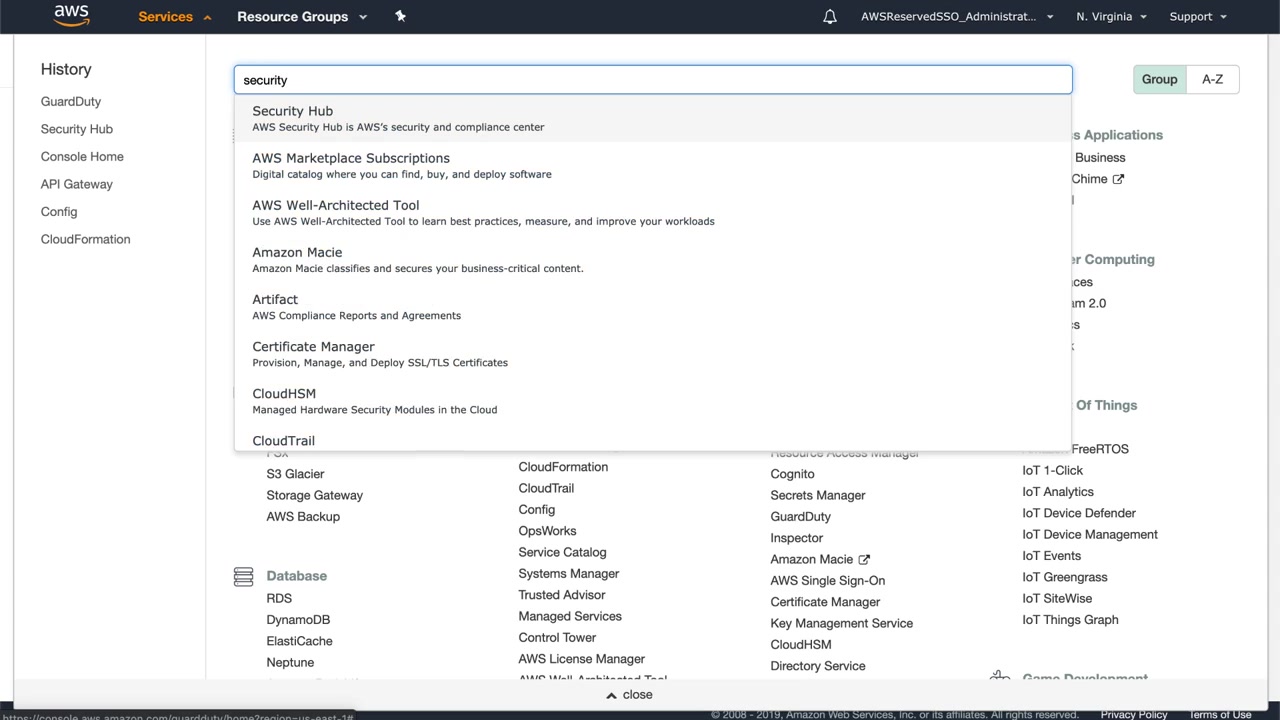Click the pin shortcut icon in top bar

coord(400,16)
